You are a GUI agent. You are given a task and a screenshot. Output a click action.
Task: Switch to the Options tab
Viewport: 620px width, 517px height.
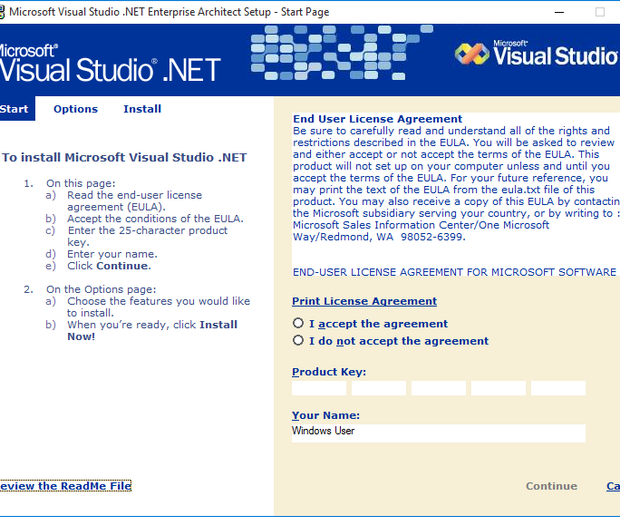pos(76,109)
